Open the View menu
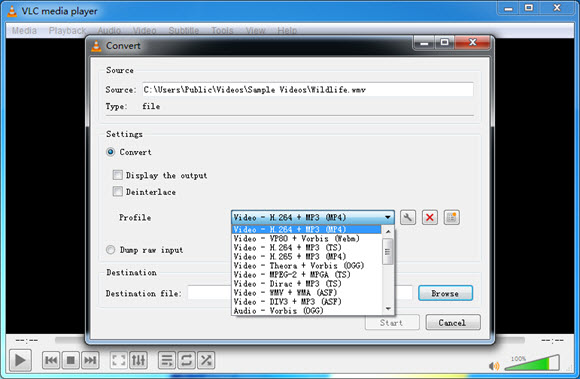Viewport: 580px width, 379px height. 256,31
